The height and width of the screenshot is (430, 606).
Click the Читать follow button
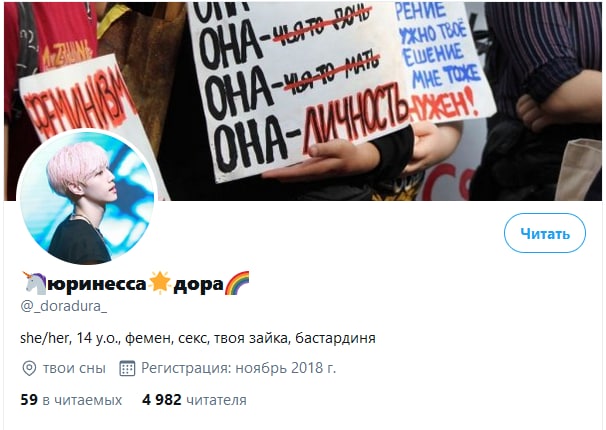(x=545, y=233)
